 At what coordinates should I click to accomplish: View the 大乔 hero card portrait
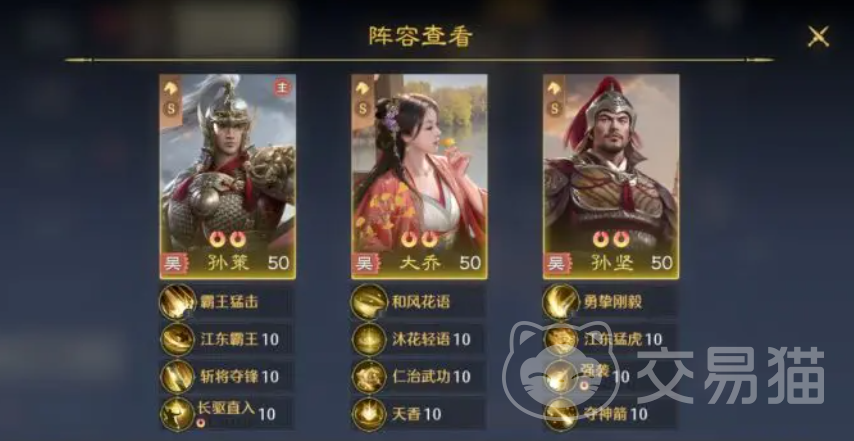point(419,176)
